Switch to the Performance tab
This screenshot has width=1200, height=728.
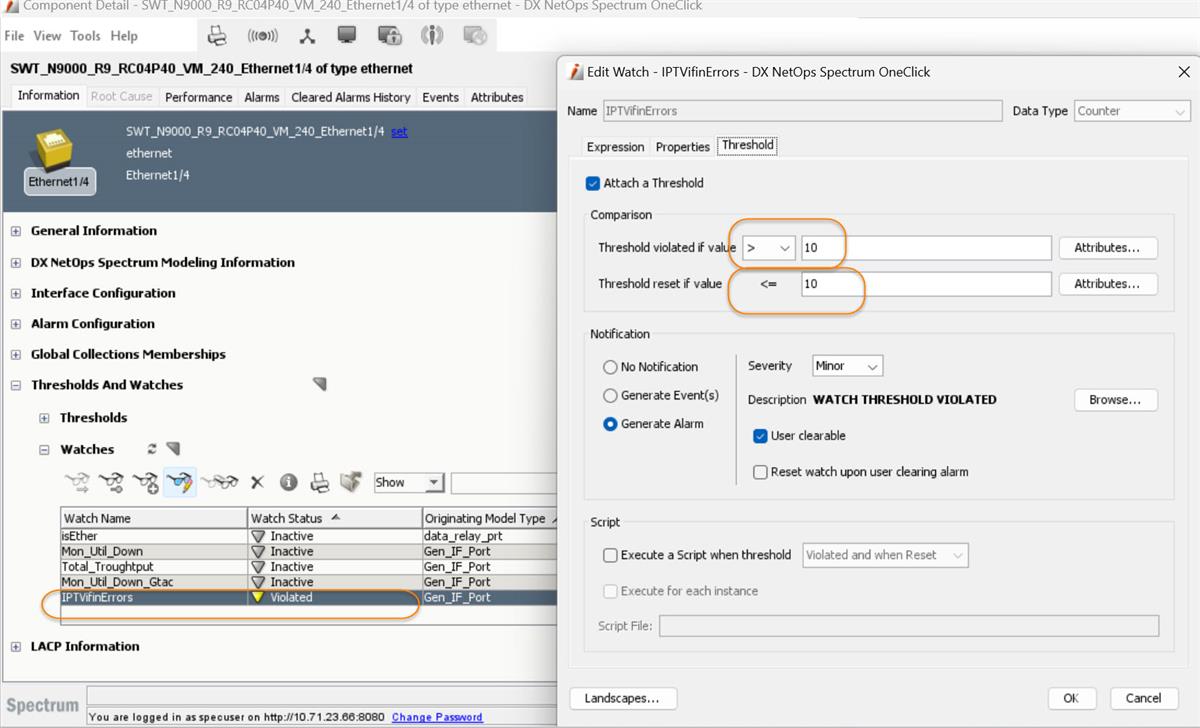(x=199, y=97)
